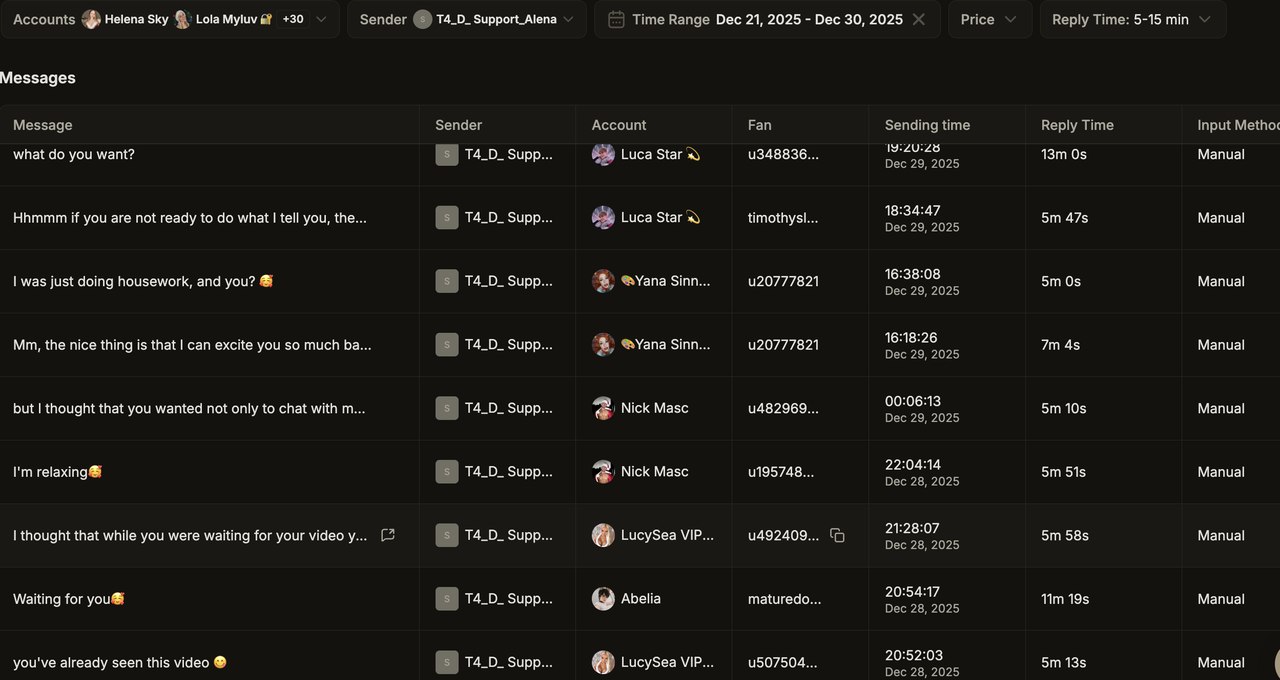Viewport: 1280px width, 680px height.
Task: Open the Accounts filter dropdown
Action: point(169,19)
